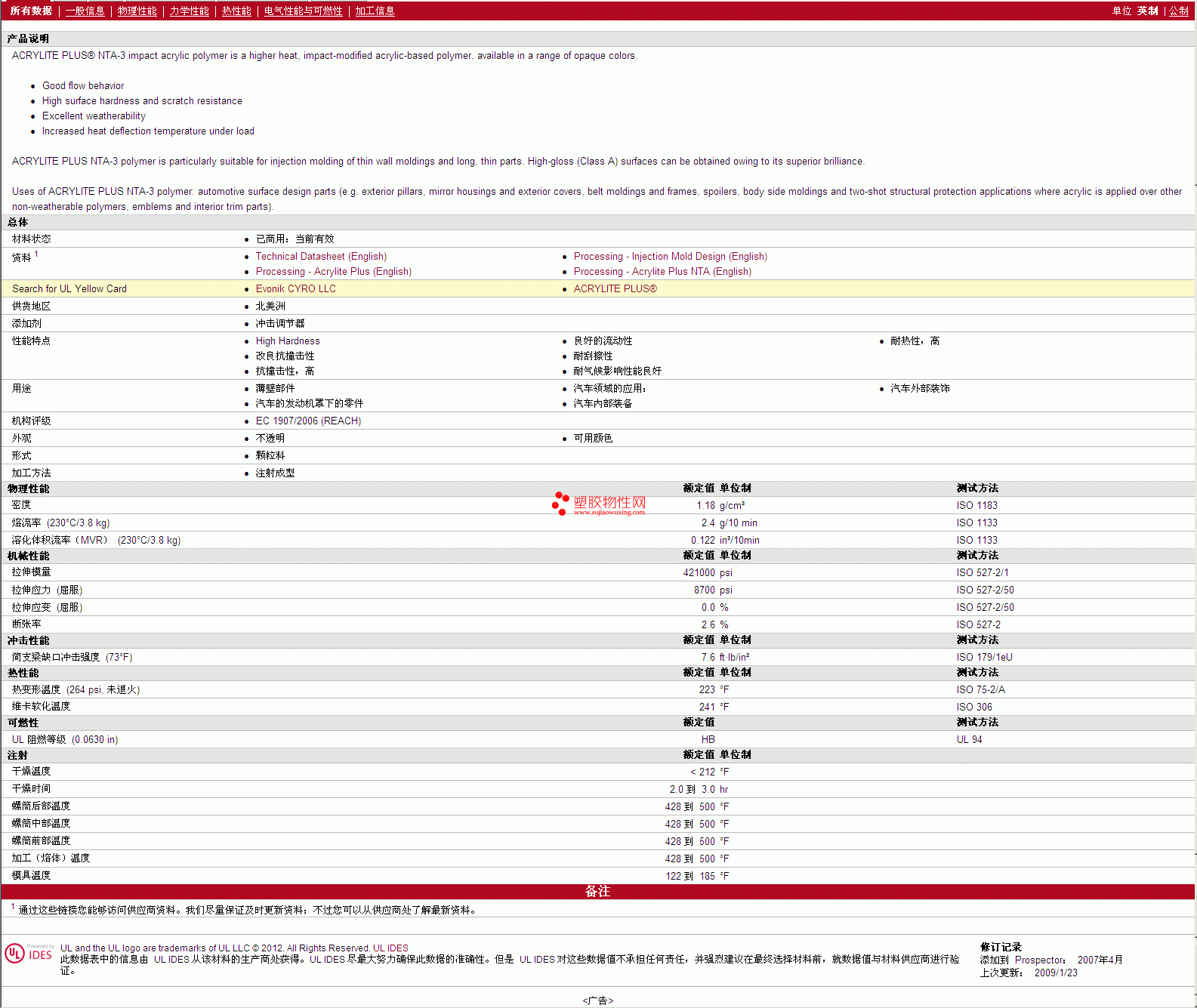Click the UL IDES logo icon
Viewport: 1197px width, 1008px height.
(29, 954)
